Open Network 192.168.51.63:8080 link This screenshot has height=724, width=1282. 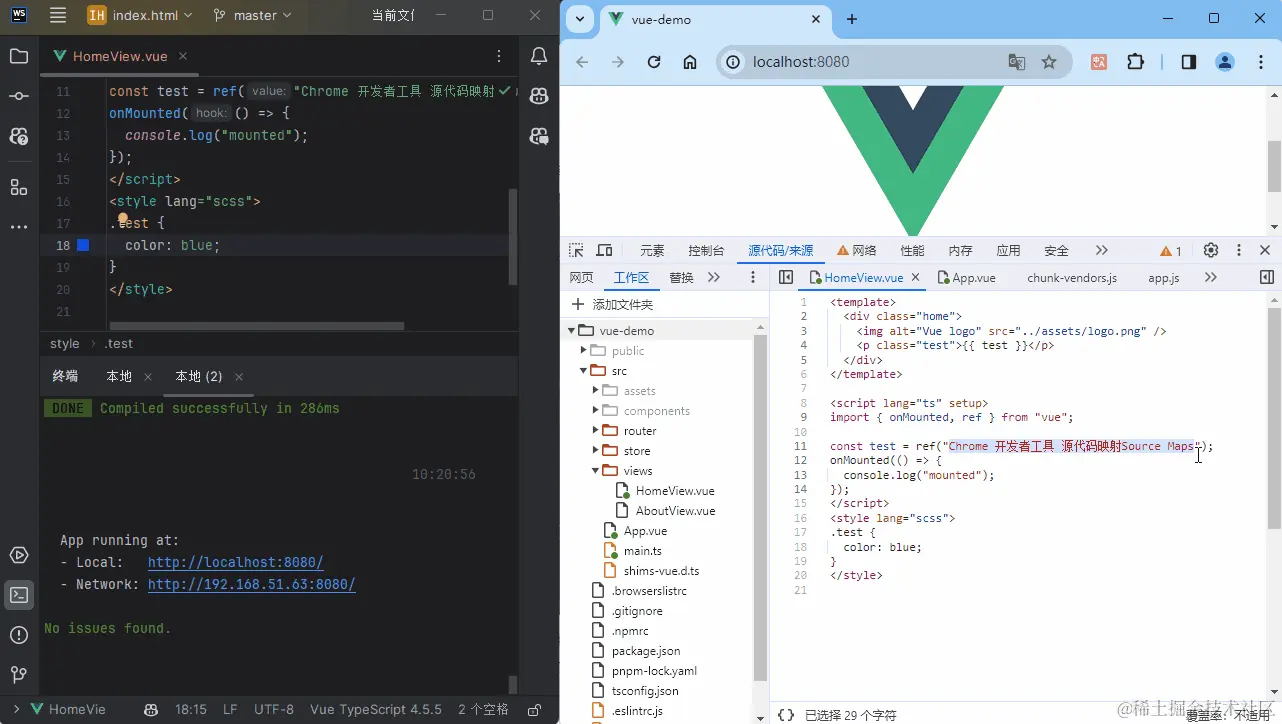252,584
